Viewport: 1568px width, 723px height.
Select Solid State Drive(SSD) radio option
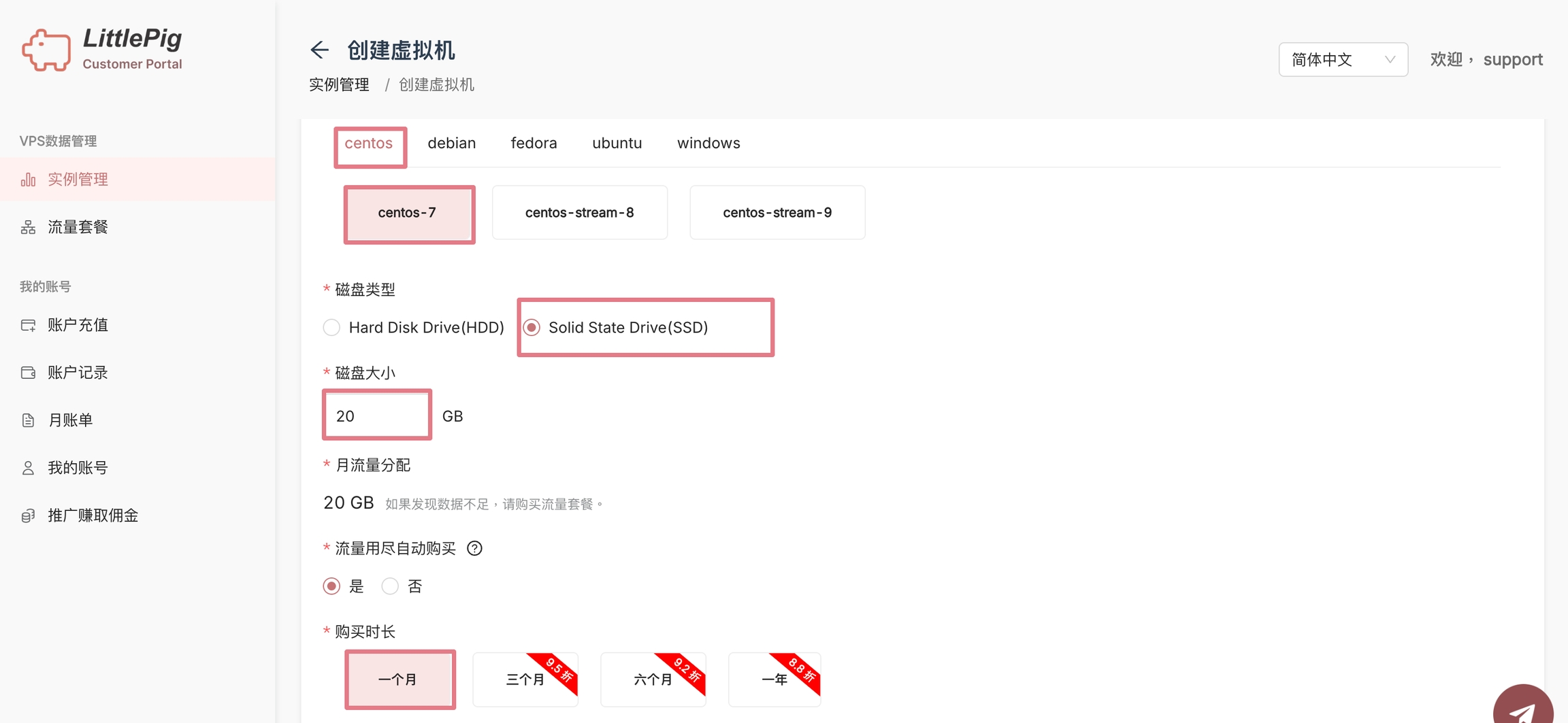[532, 328]
